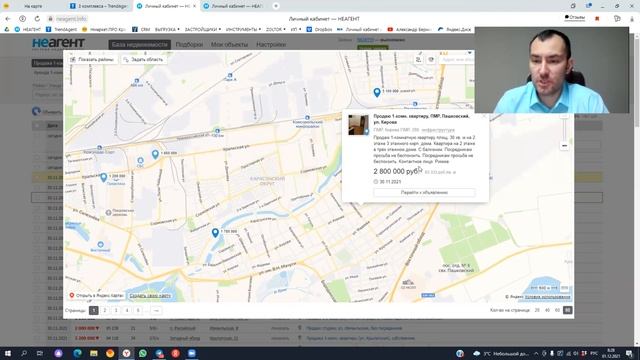640x360 pixels.
Task: Click the next page arrow in pagination
Action: [156, 311]
